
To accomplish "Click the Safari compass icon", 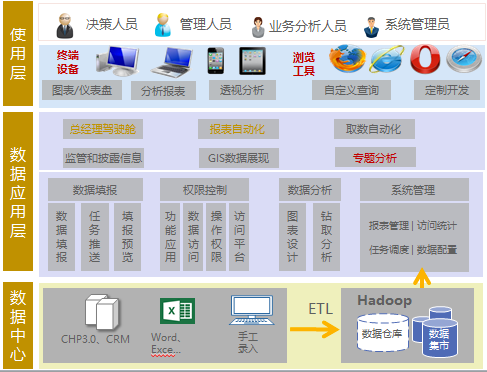I will 464,59.
